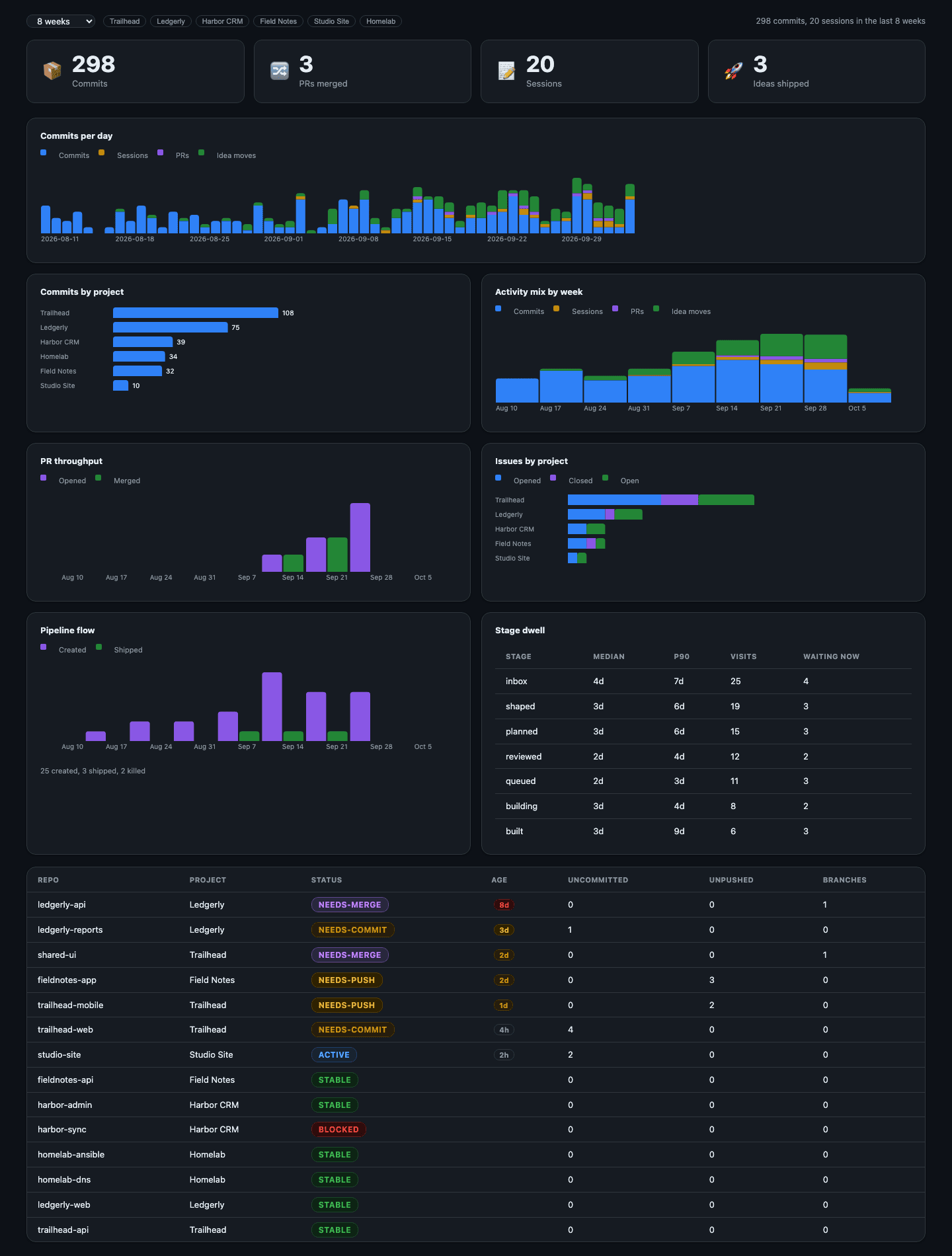952x1256 pixels.
Task: Toggle the Homelab filter chip
Action: [x=381, y=21]
